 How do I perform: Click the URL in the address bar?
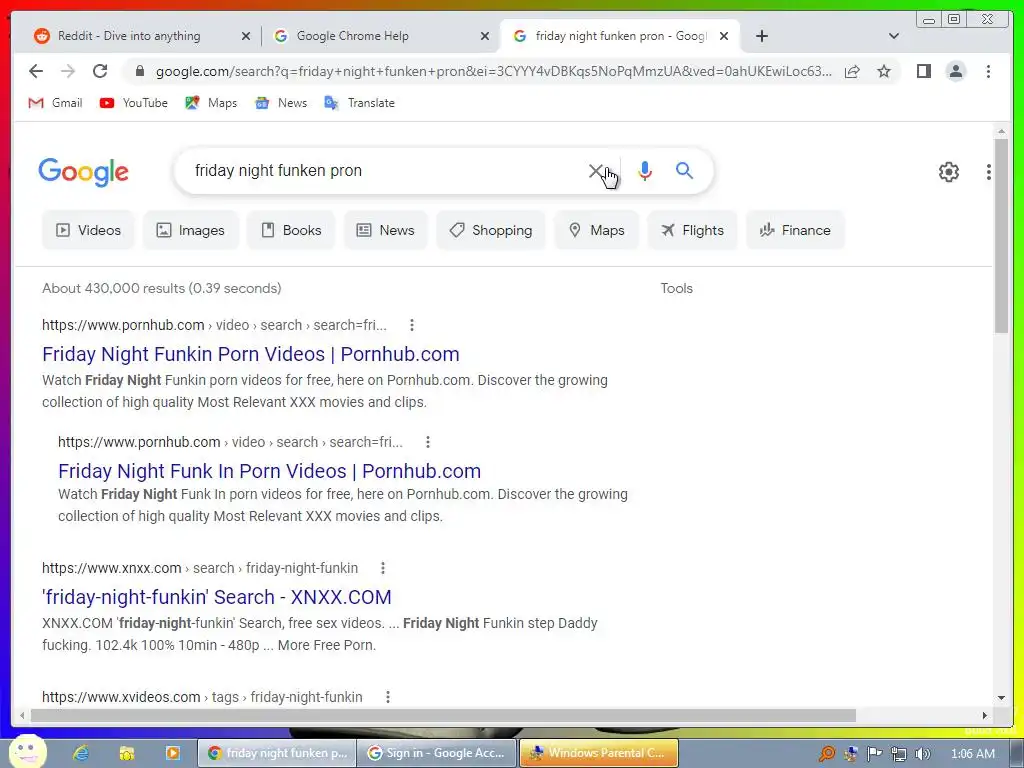[494, 71]
